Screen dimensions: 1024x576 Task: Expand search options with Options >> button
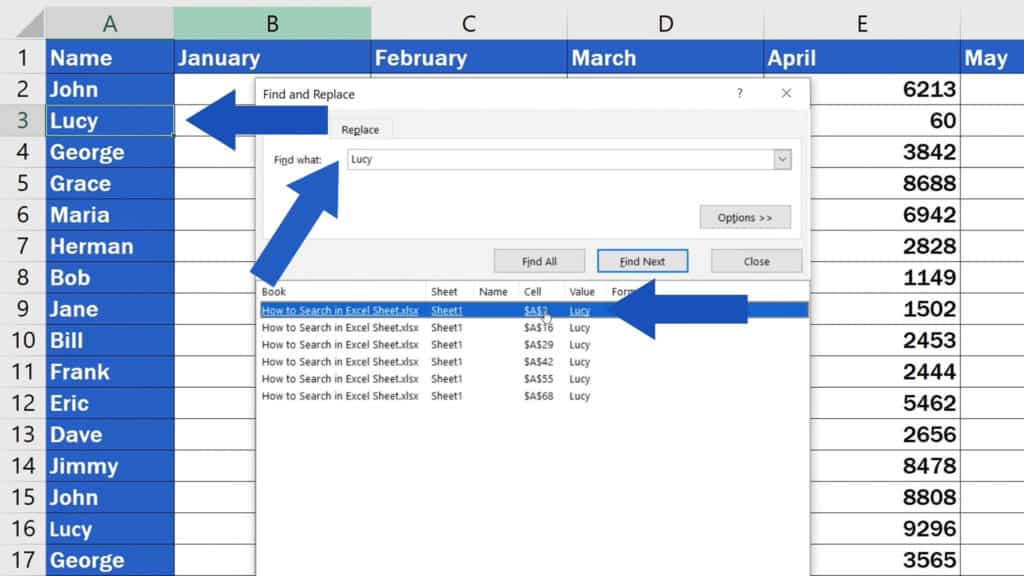tap(744, 217)
